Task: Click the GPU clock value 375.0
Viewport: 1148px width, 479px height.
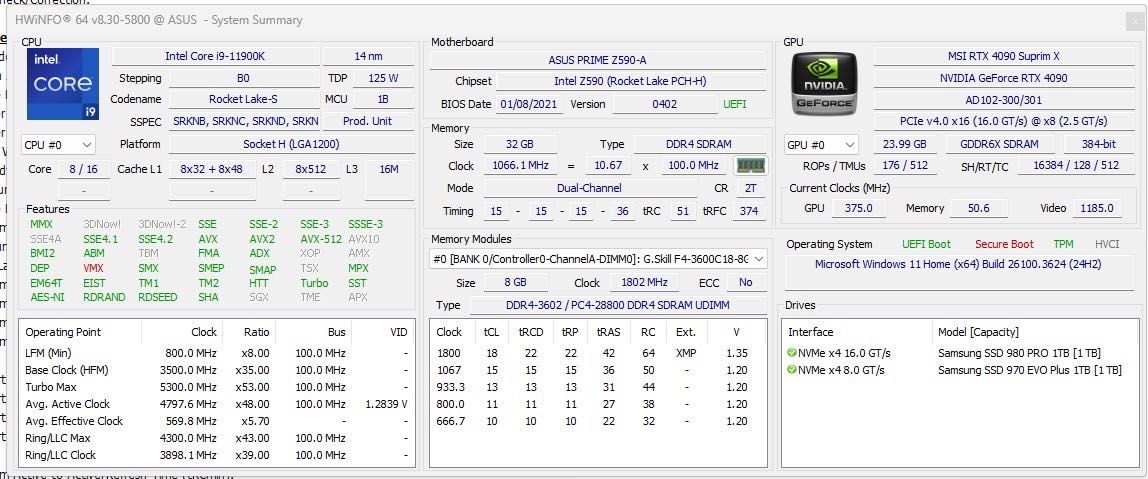Action: coord(858,209)
